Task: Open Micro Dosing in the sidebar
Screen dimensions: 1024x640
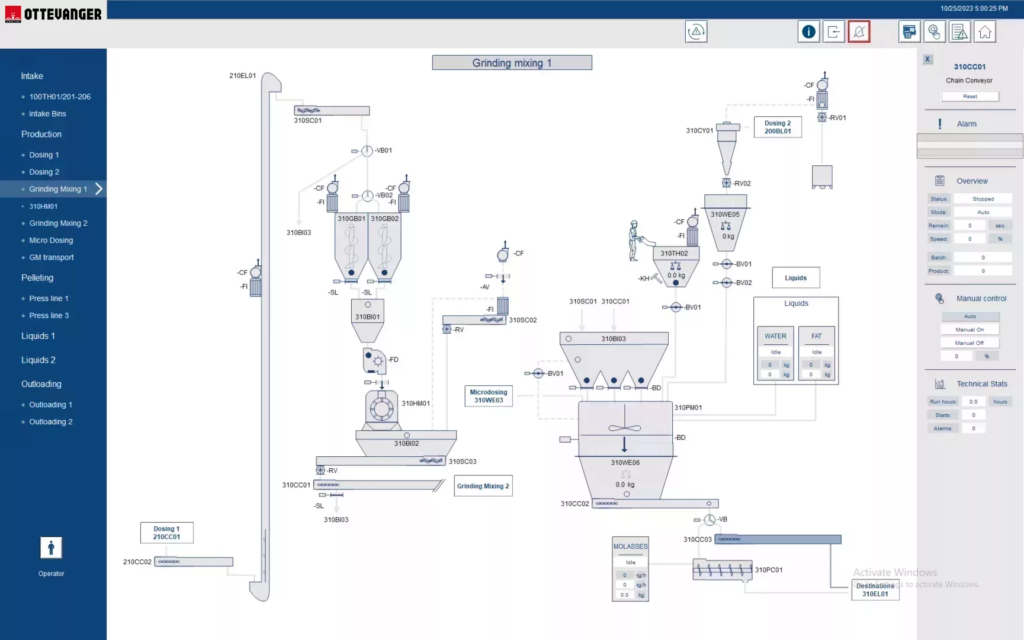Action: click(x=51, y=240)
